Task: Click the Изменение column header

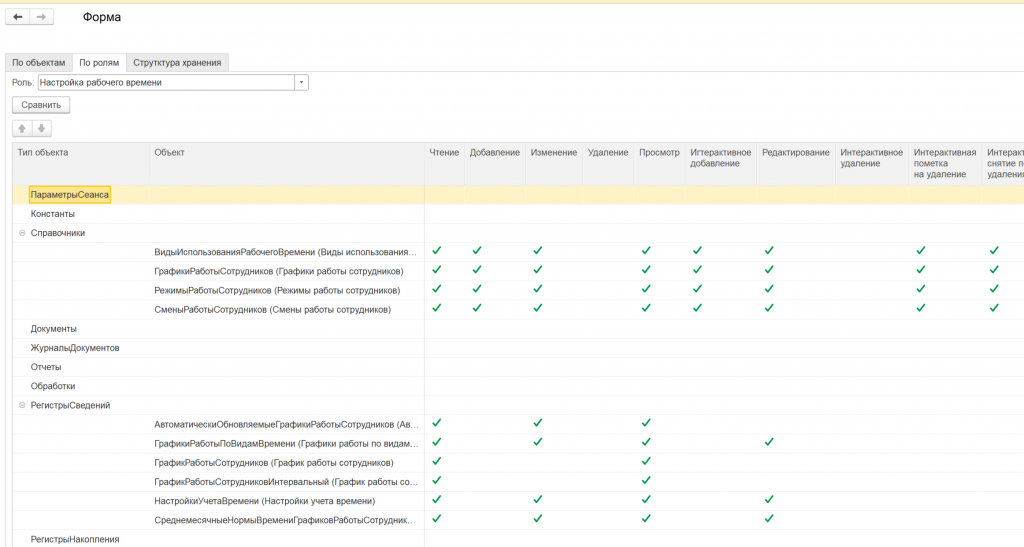Action: point(554,164)
